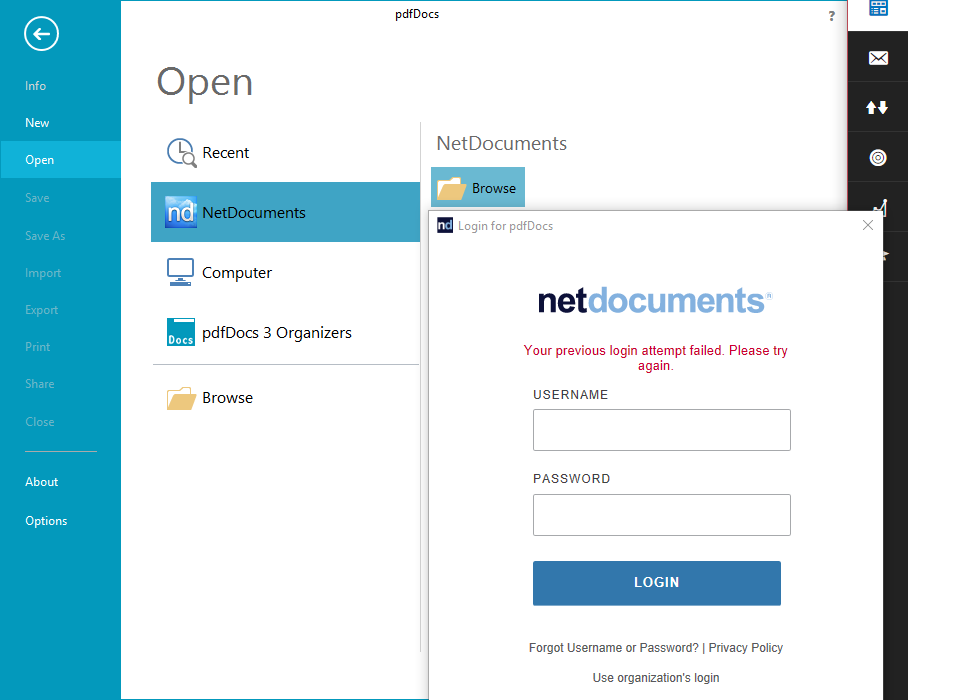Click the help question mark icon
The width and height of the screenshot is (980, 700).
[x=831, y=16]
